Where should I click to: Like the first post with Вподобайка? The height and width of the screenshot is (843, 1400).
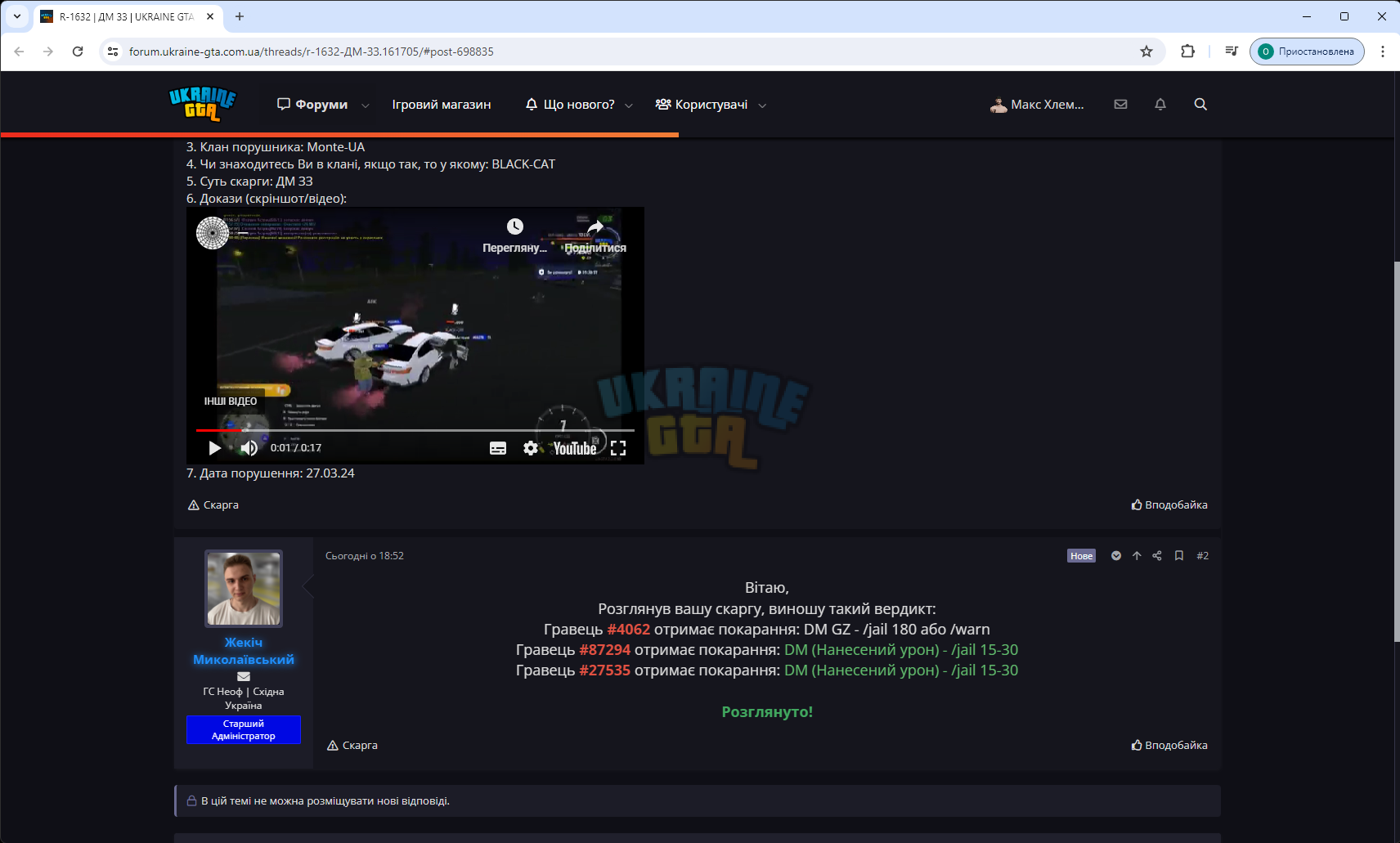(1169, 505)
